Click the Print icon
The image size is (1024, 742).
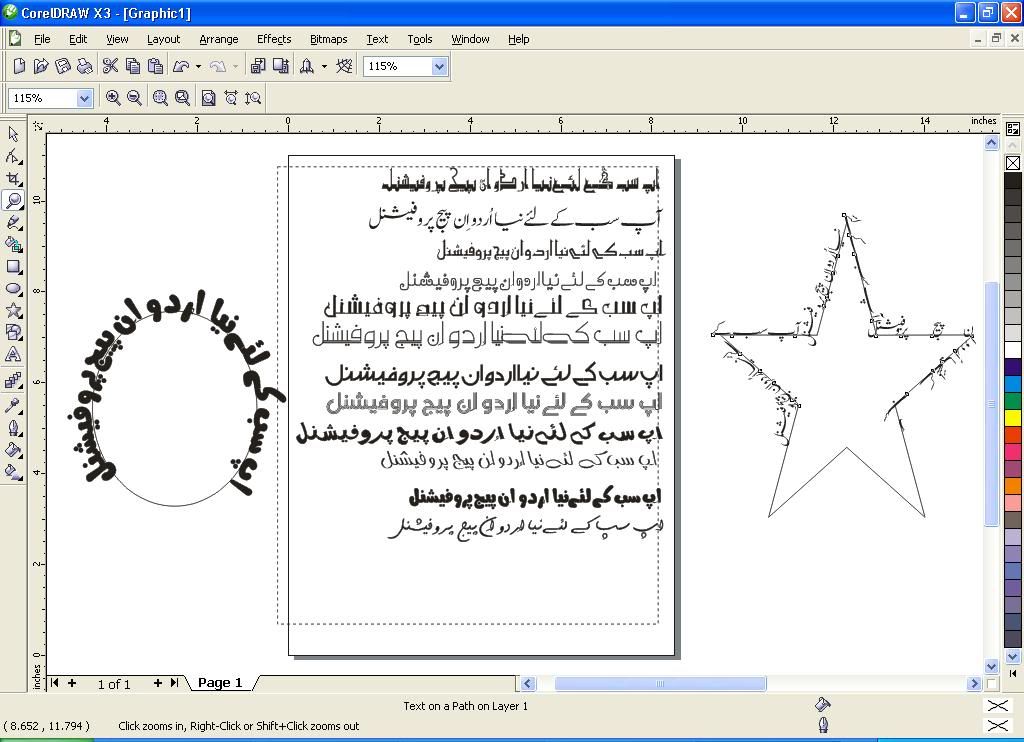[x=84, y=66]
